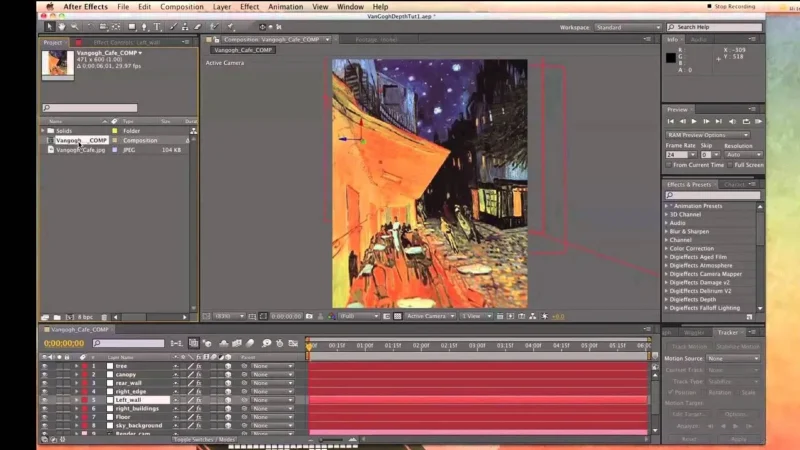
Task: Select the Pen tool in the toolbar
Action: click(x=144, y=27)
